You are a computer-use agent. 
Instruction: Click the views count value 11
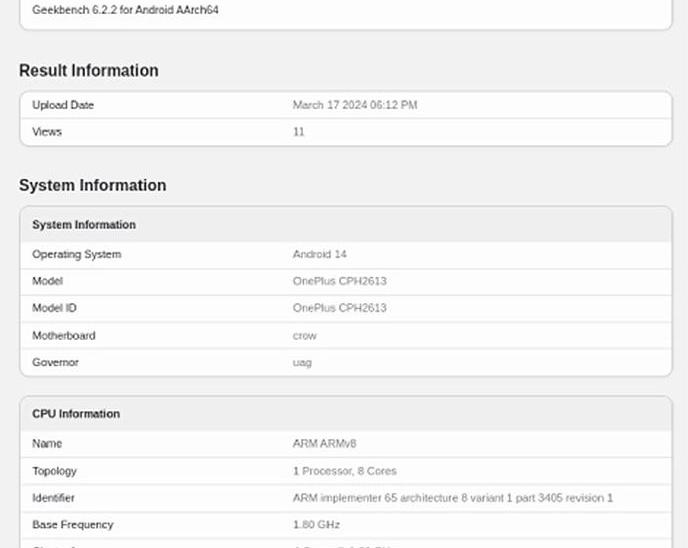point(299,132)
